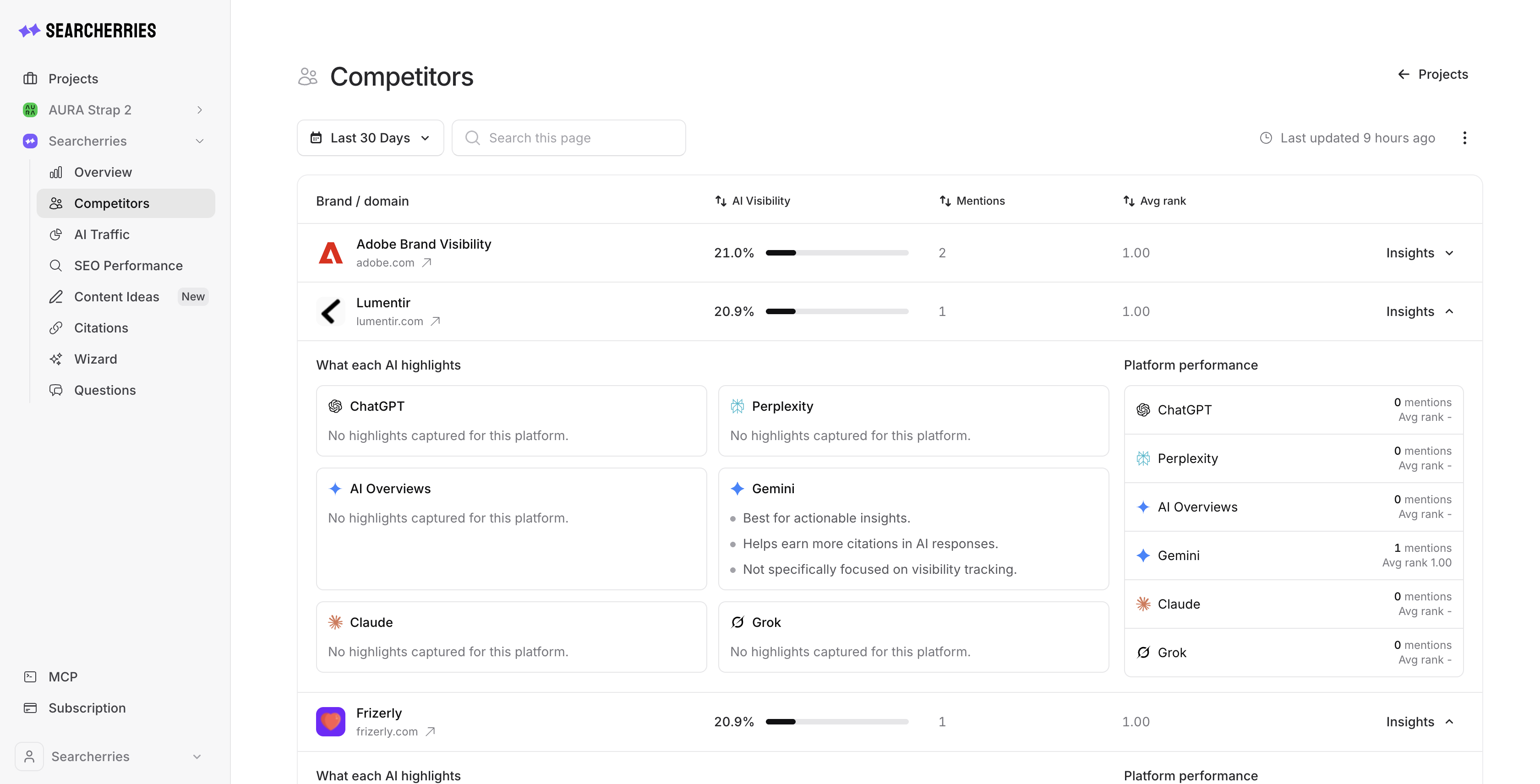The width and height of the screenshot is (1540, 784).
Task: Click the Content Ideas pencil icon
Action: [55, 296]
